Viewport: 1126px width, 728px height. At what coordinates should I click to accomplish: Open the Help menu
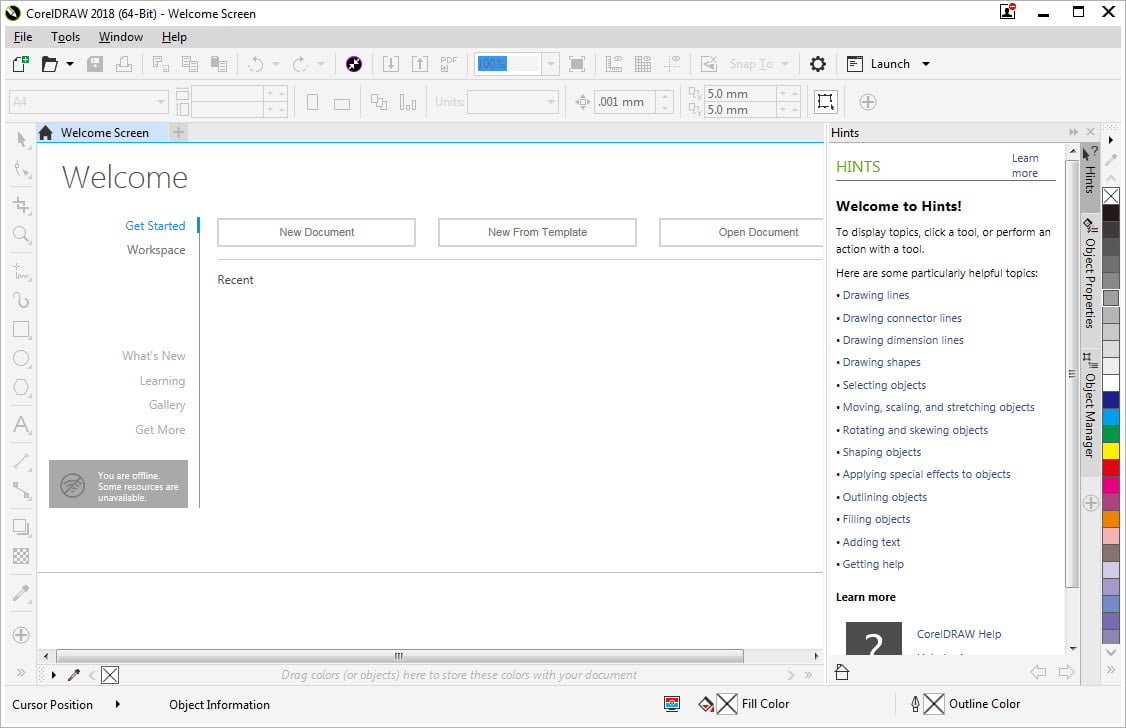click(x=174, y=37)
